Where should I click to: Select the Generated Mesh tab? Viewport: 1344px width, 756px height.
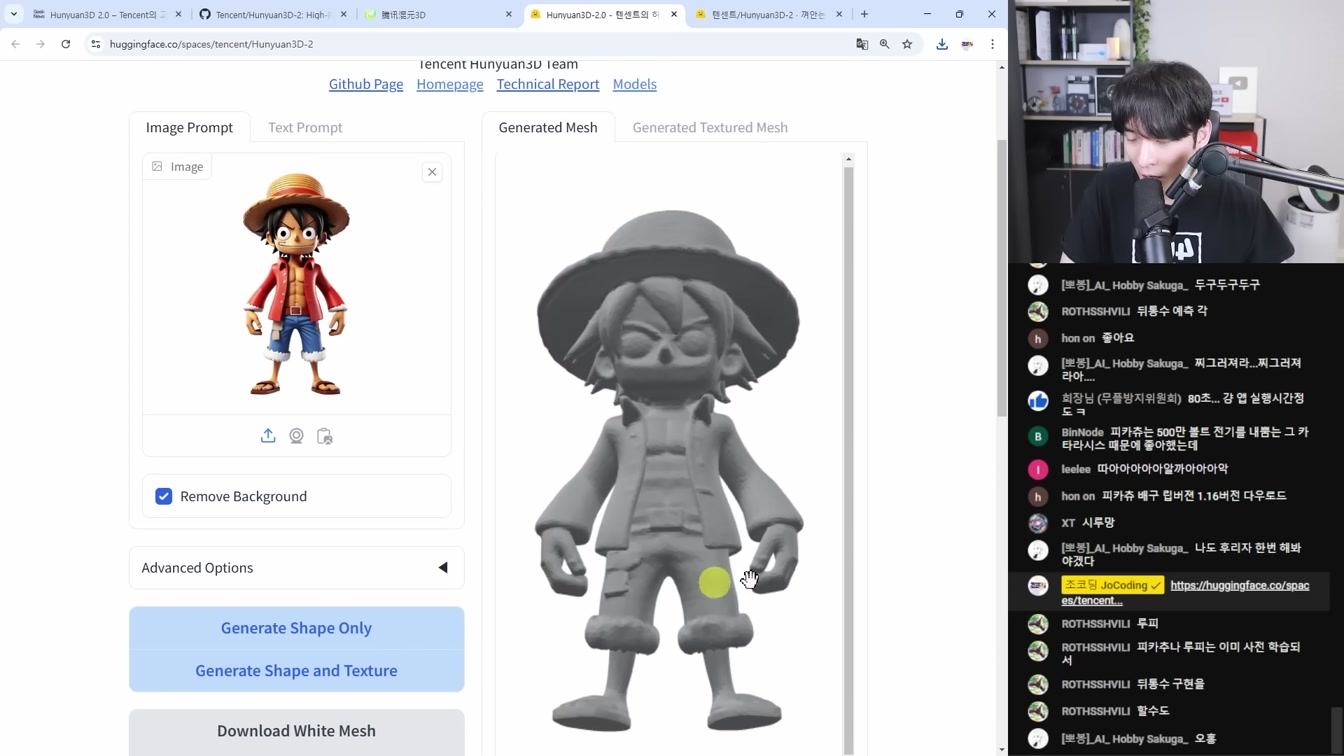548,127
